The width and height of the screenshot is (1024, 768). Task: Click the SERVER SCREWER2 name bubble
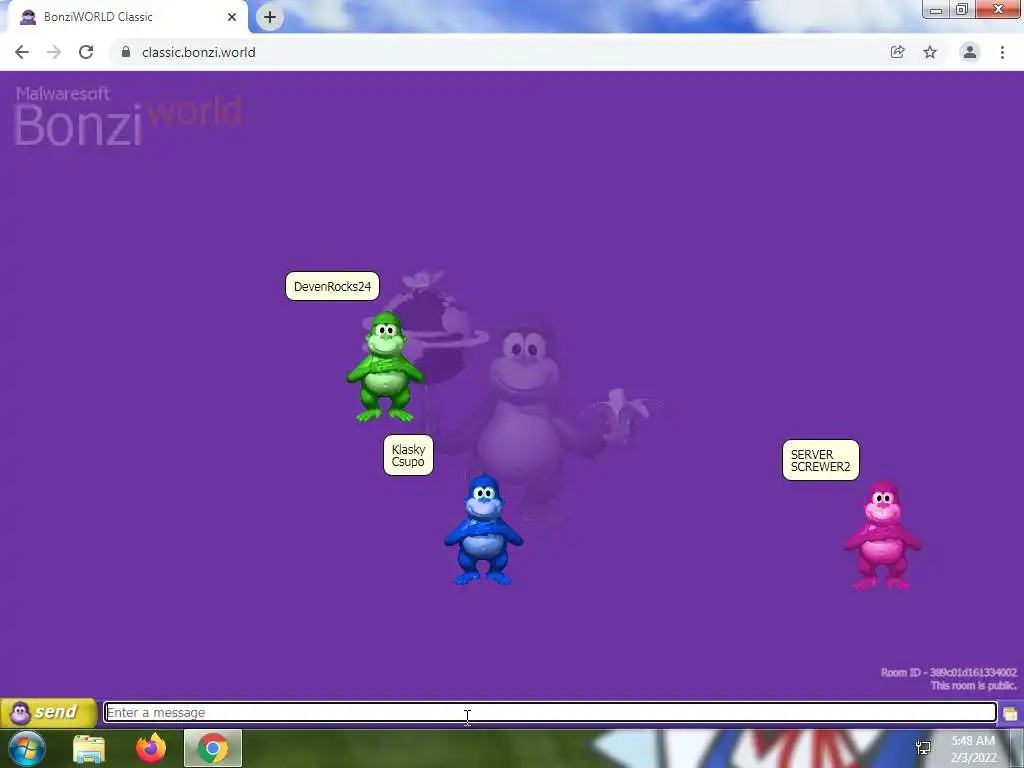[821, 460]
